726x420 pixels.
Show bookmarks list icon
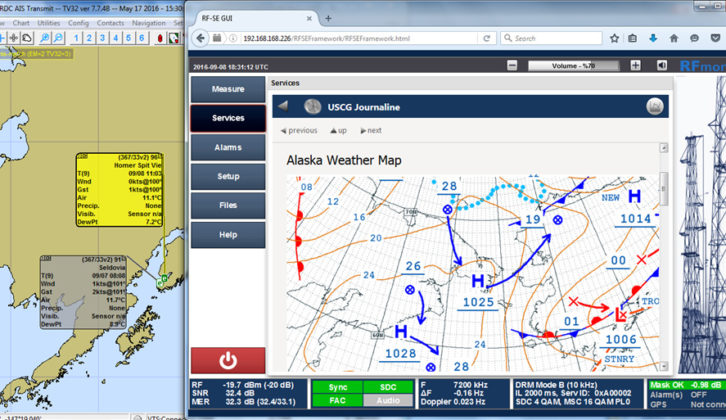[x=632, y=38]
